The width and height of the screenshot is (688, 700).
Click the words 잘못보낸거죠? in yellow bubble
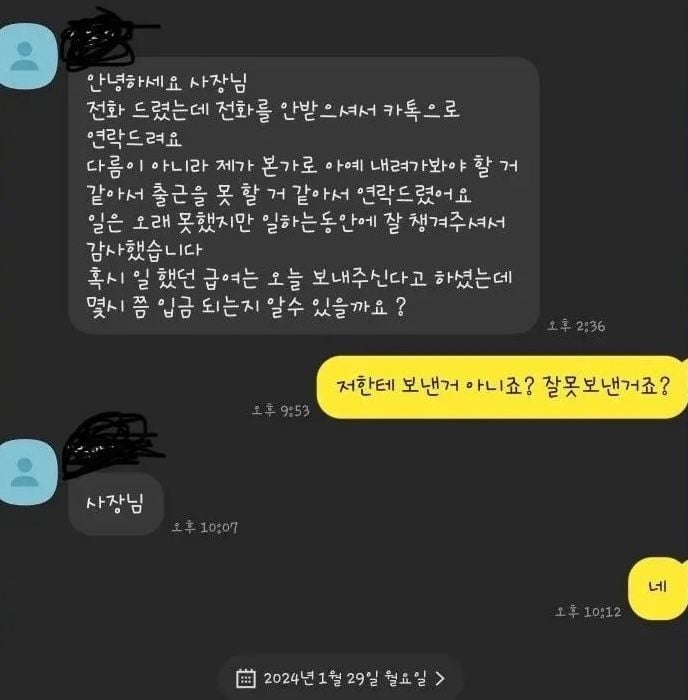point(607,386)
